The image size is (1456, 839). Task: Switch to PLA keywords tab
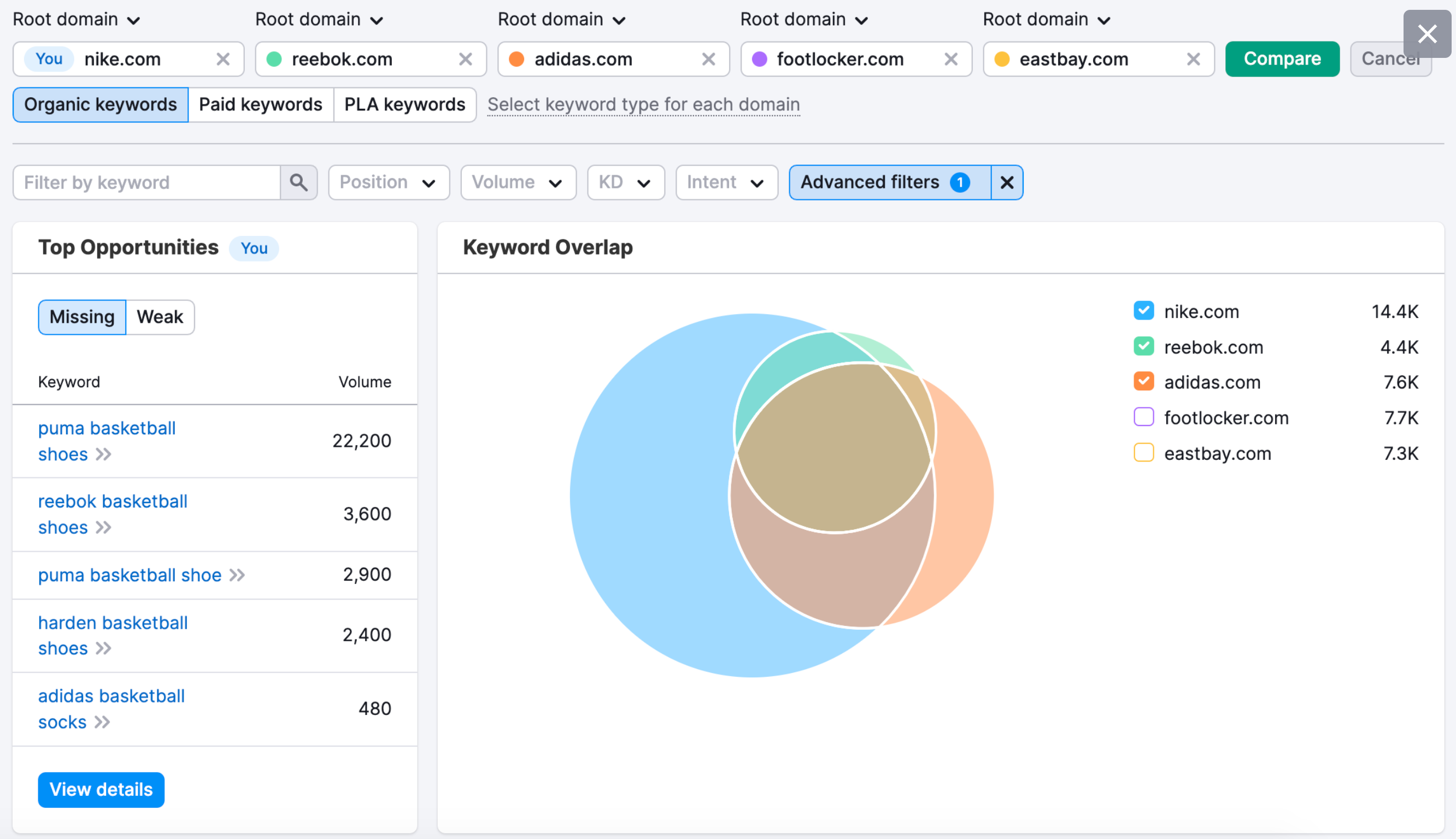404,104
